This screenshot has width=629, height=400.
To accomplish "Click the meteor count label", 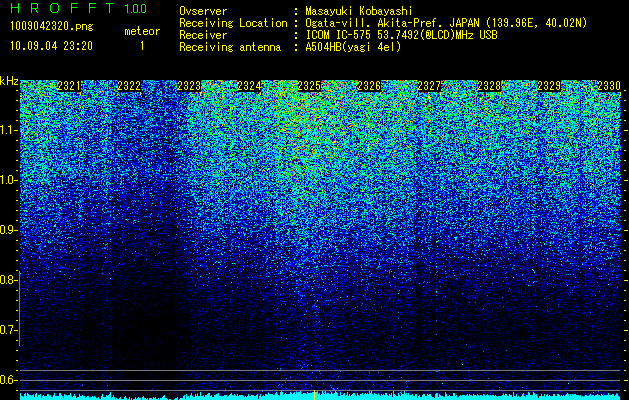I will pyautogui.click(x=142, y=31).
